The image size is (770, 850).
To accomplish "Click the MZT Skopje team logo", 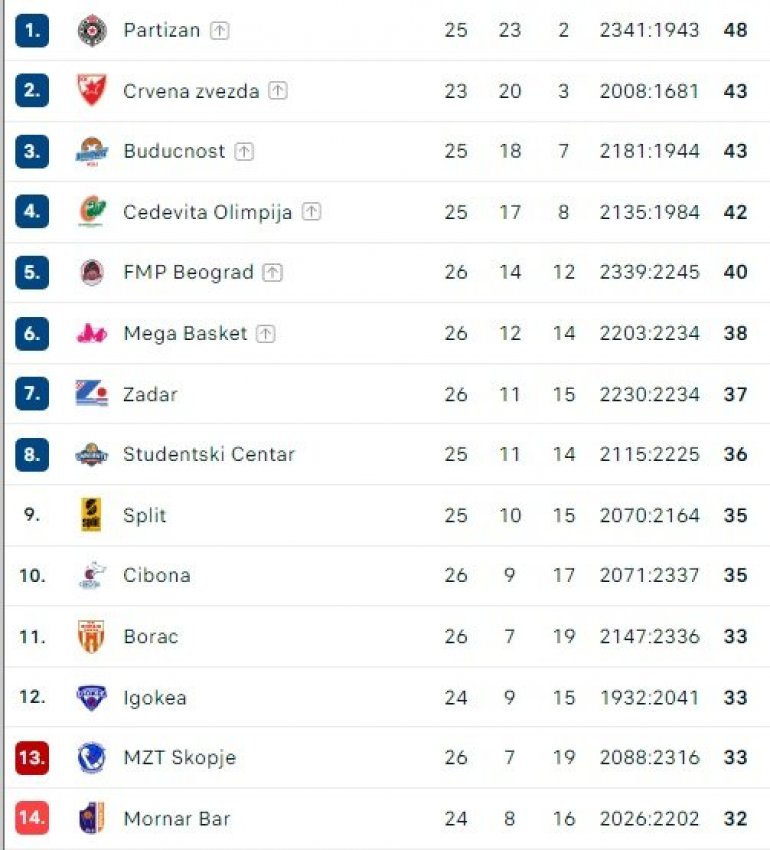I will (92, 757).
